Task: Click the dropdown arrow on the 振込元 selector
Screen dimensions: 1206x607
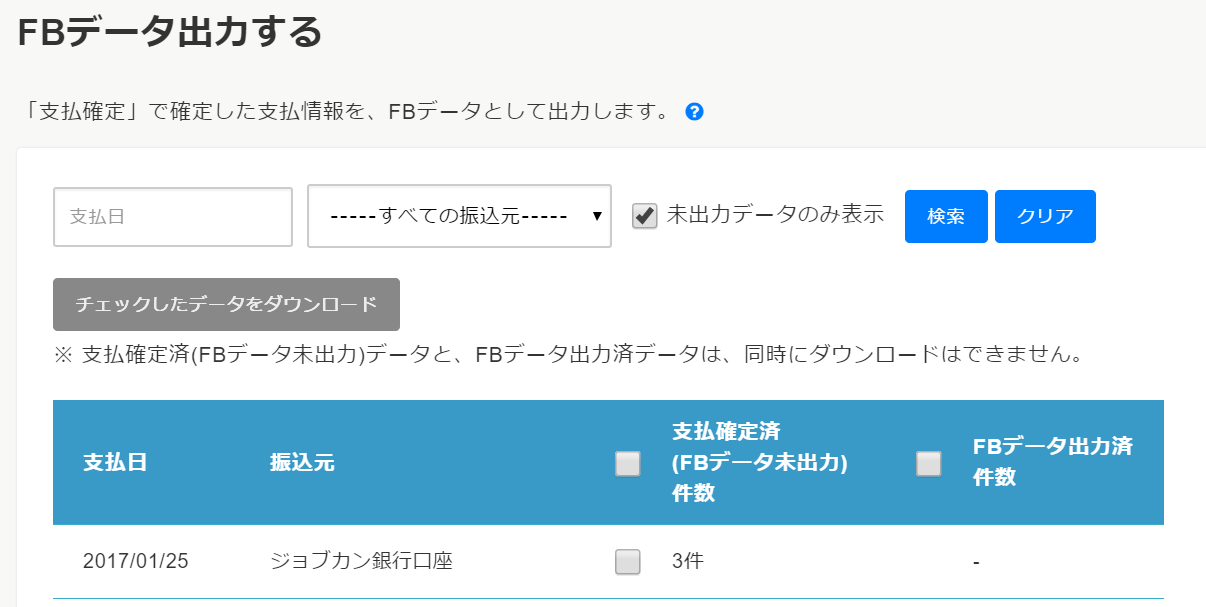Action: [x=597, y=215]
